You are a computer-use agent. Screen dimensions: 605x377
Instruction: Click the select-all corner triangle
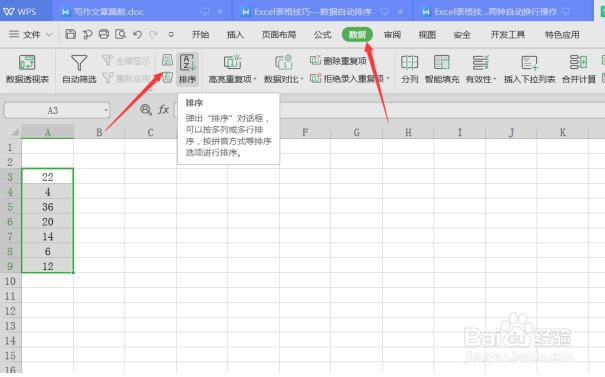pyautogui.click(x=15, y=132)
